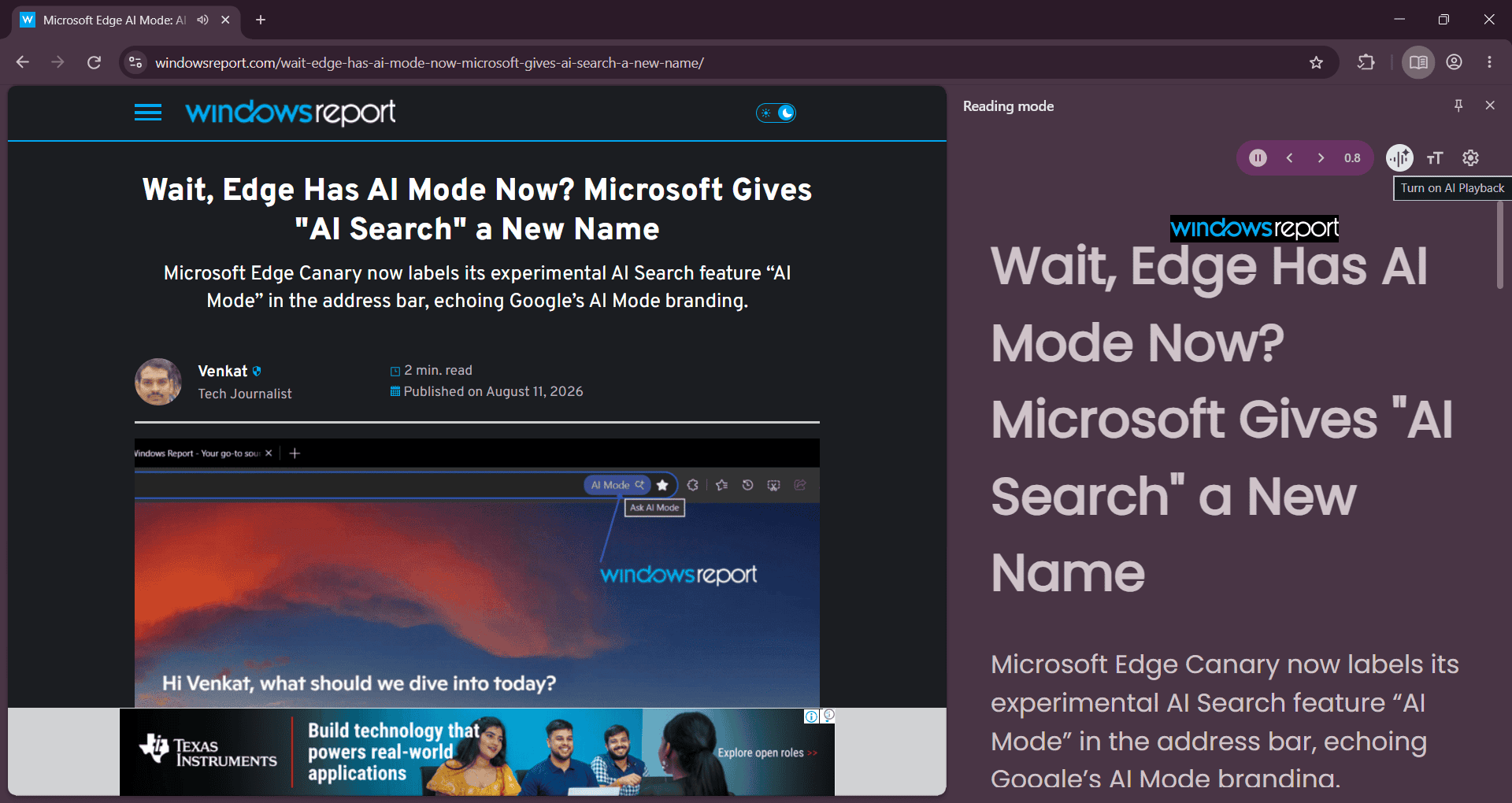This screenshot has width=1512, height=803.
Task: Mute the tab audio speaker icon
Action: [203, 20]
